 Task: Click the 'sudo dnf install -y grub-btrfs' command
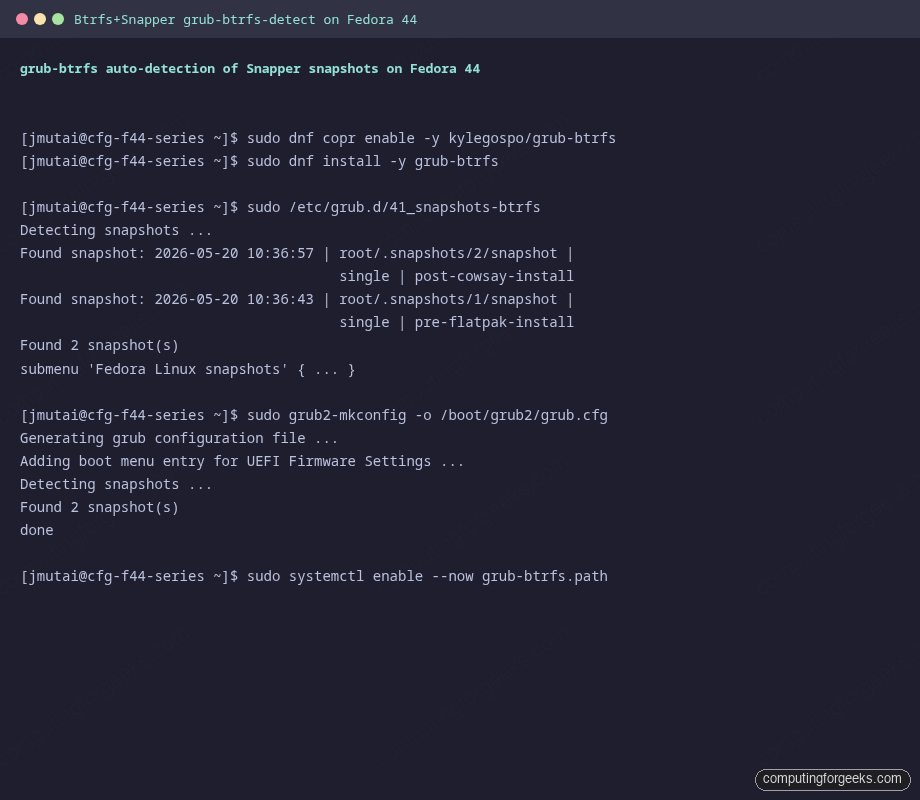tap(373, 161)
